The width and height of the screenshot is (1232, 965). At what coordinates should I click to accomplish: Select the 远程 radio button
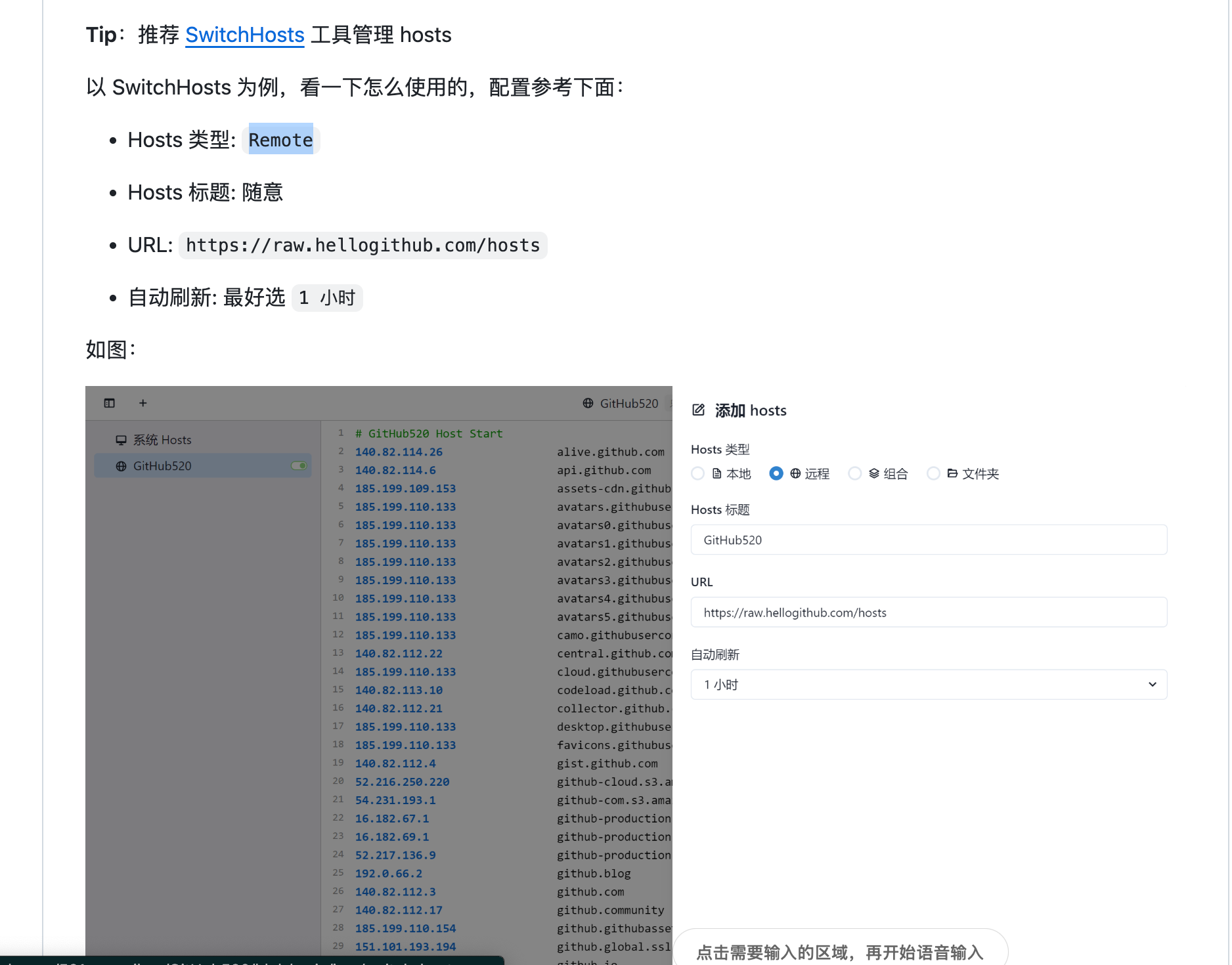[776, 473]
